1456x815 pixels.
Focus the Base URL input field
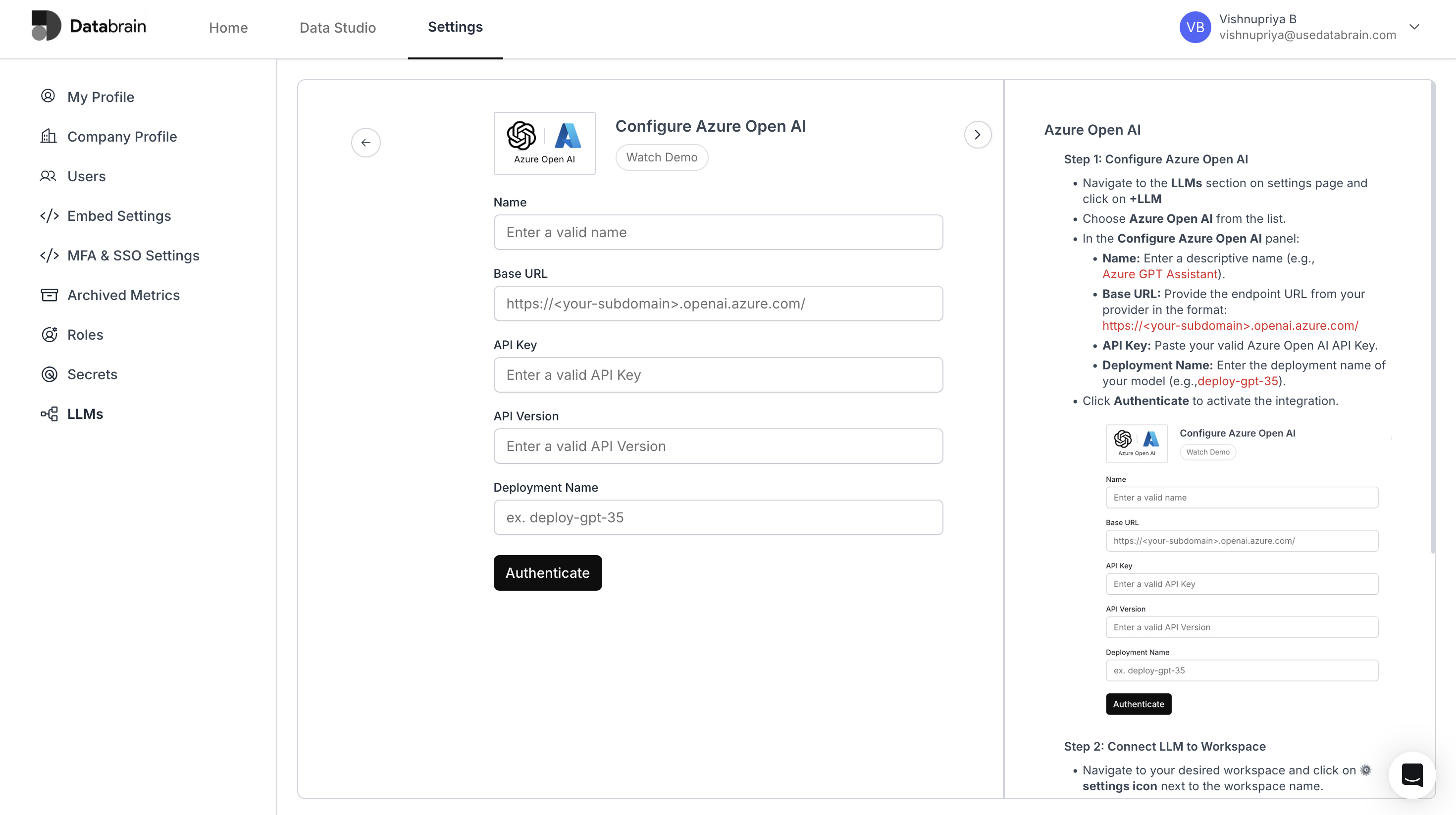pyautogui.click(x=718, y=304)
